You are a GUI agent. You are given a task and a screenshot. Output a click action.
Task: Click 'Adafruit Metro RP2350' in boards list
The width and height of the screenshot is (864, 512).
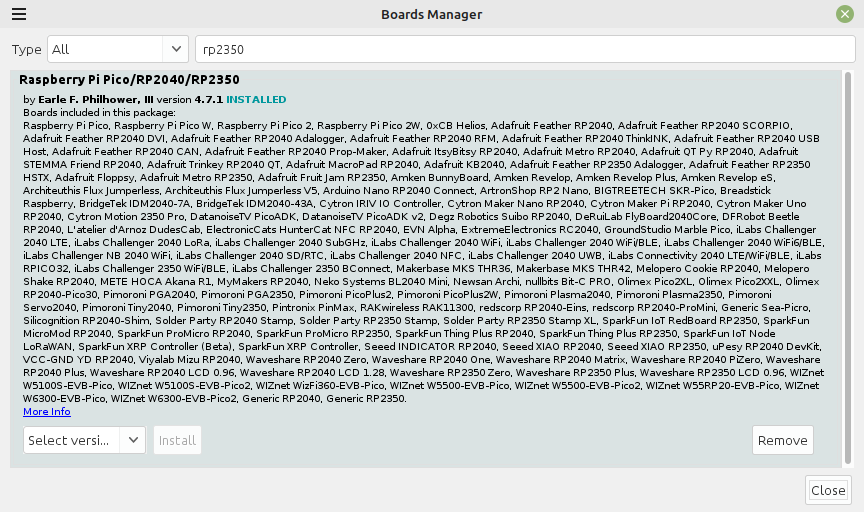click(x=196, y=177)
